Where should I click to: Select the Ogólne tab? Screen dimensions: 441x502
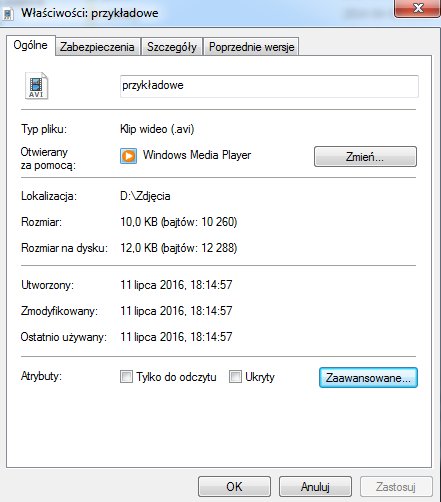click(x=30, y=45)
